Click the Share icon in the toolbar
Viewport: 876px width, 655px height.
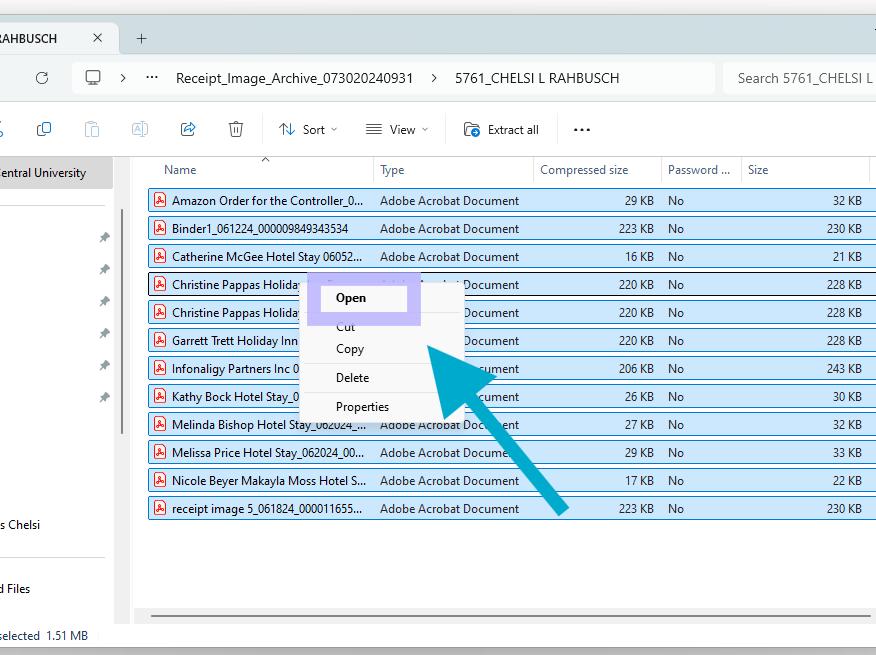(x=188, y=129)
